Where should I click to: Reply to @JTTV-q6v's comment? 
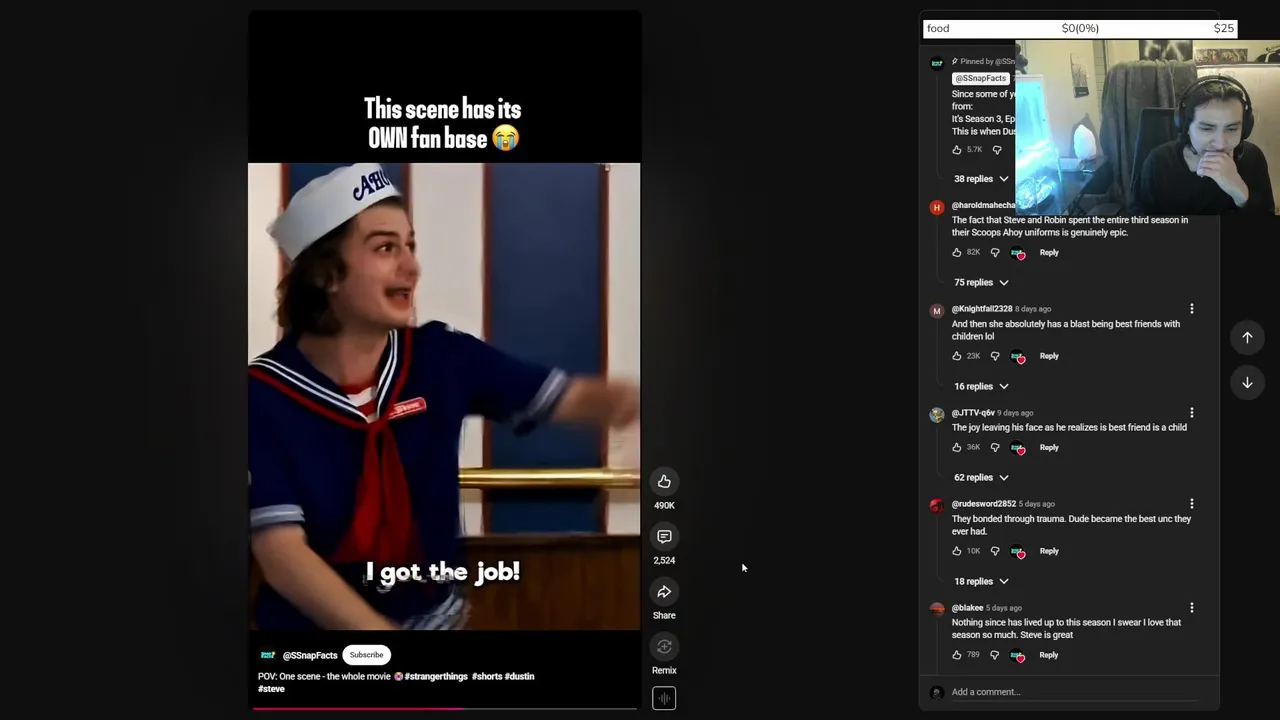pos(1049,448)
